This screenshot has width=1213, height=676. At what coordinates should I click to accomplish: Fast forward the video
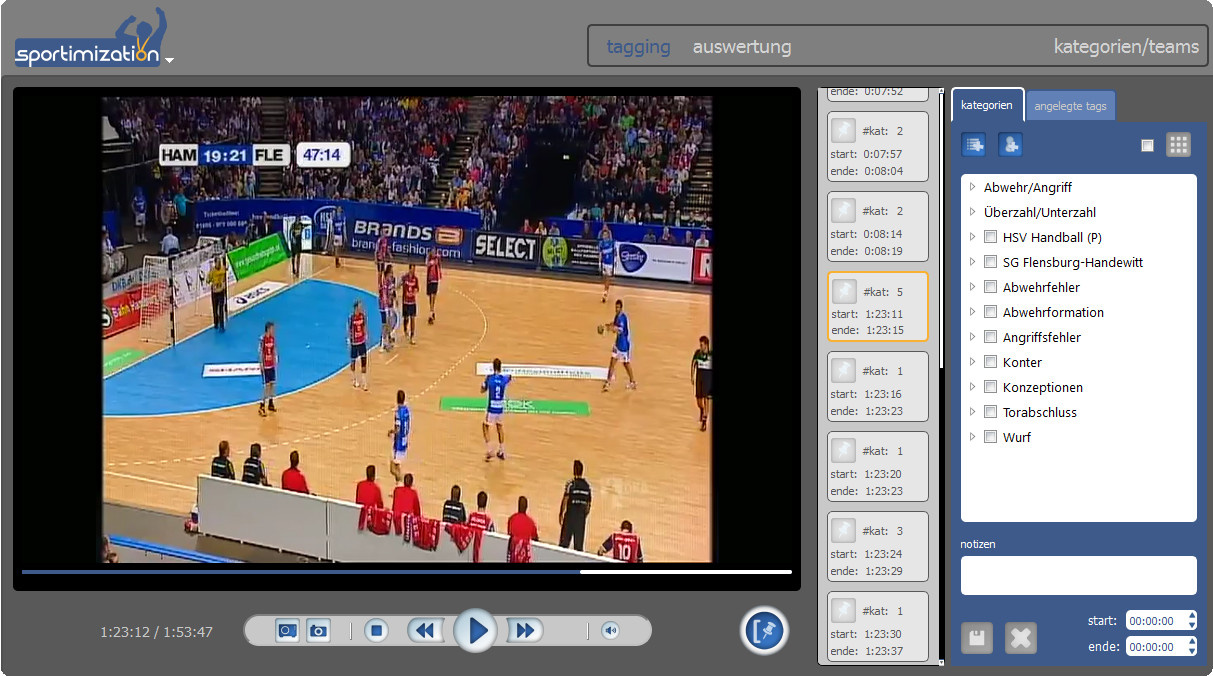(x=526, y=631)
